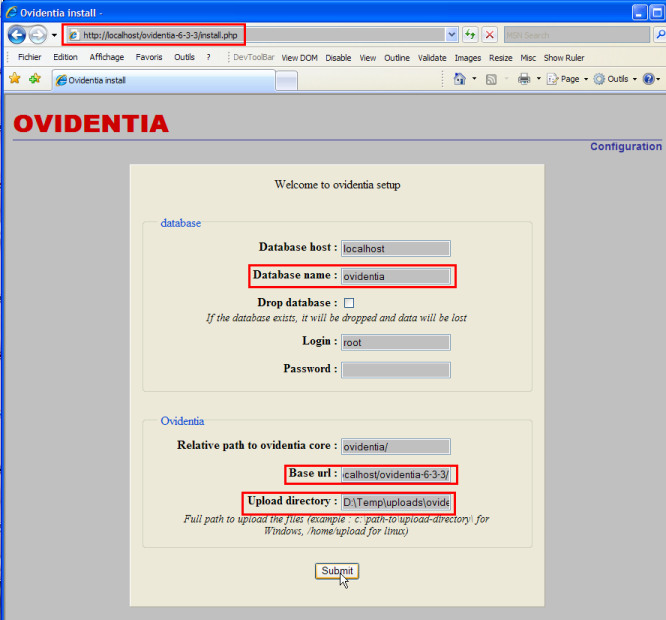Screen dimensions: 666x620
Task: Open a new blank tab
Action: 287,81
